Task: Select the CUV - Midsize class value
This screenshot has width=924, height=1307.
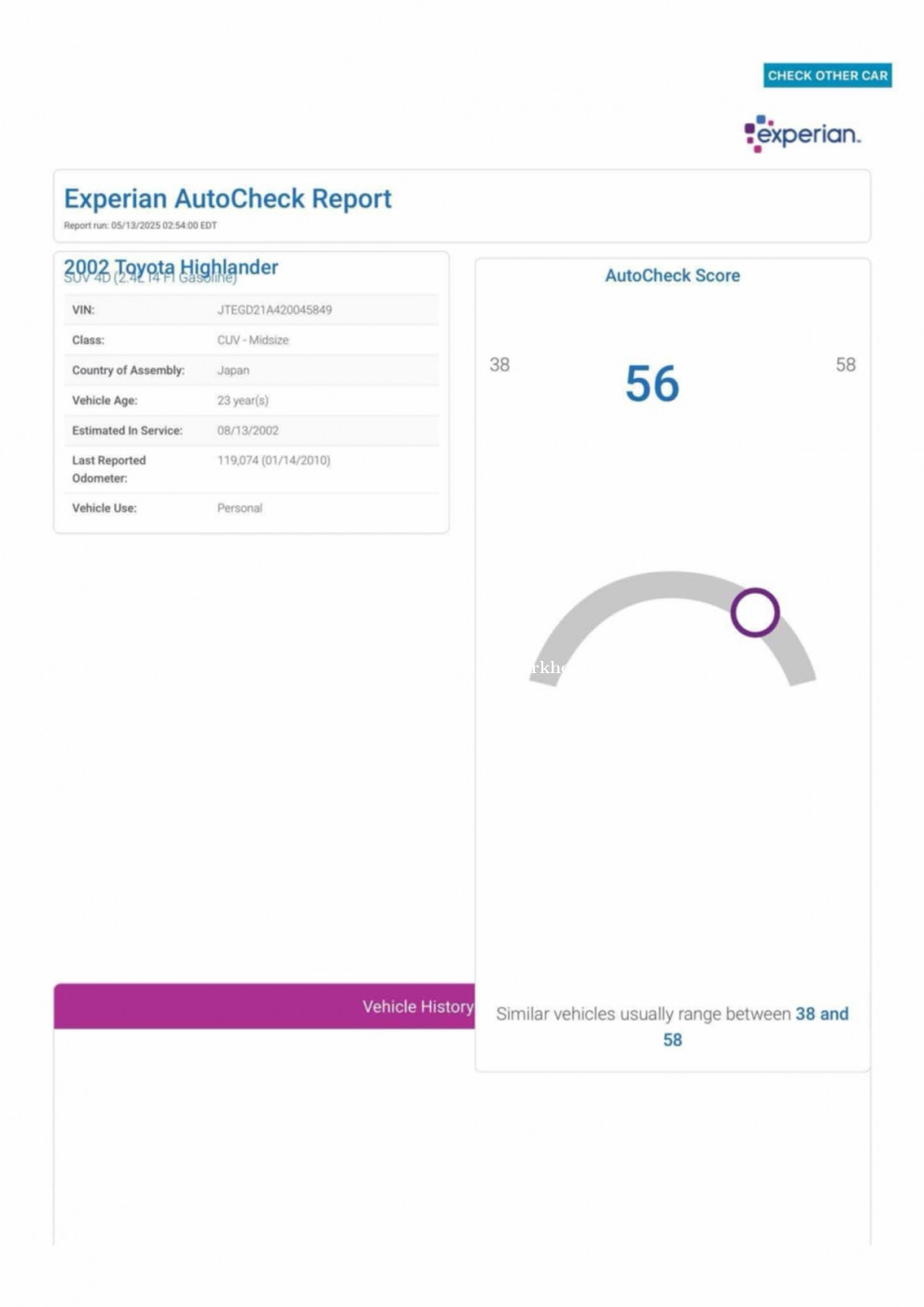Action: (253, 340)
